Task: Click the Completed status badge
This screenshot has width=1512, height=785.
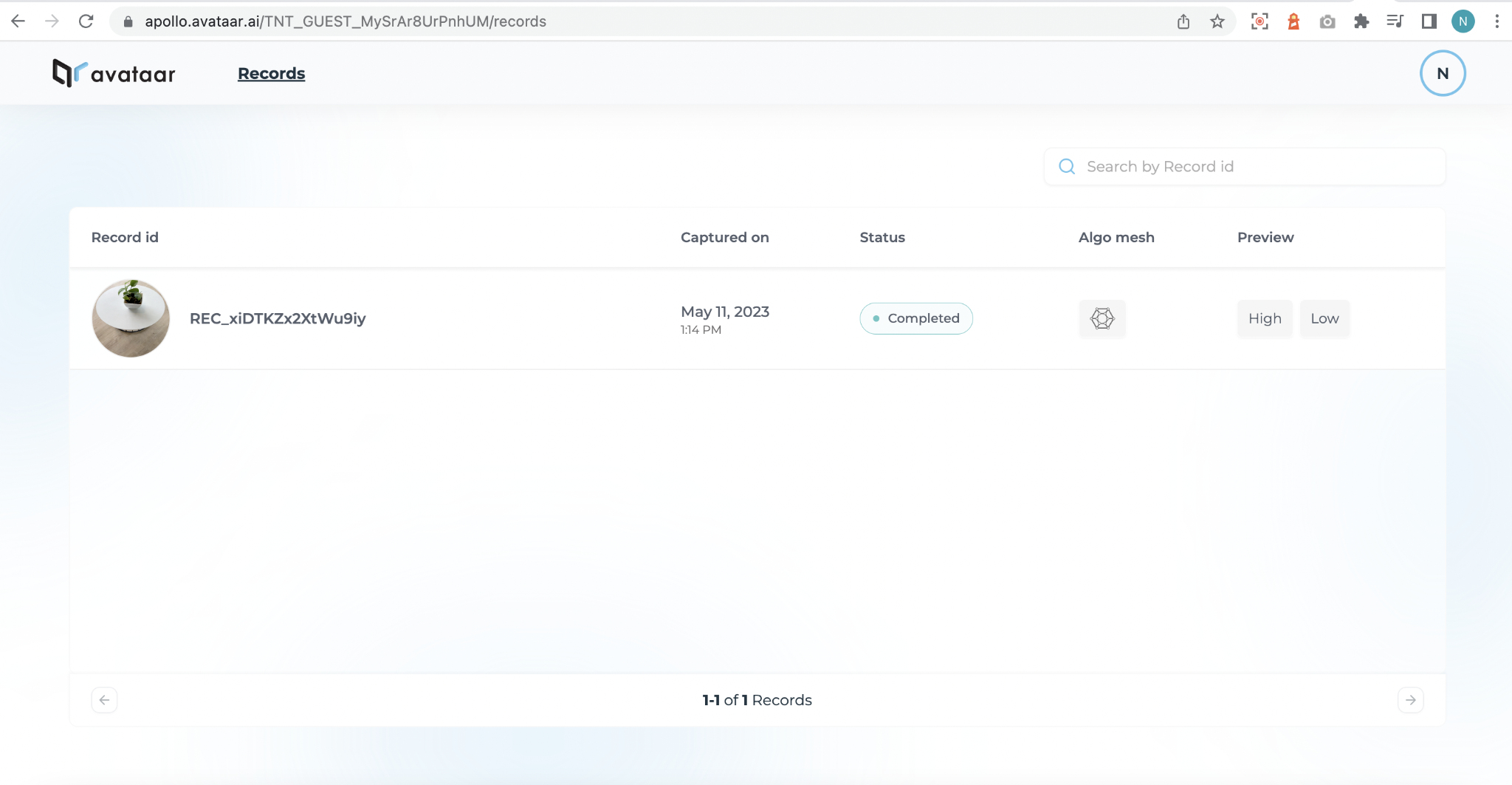Action: tap(916, 318)
